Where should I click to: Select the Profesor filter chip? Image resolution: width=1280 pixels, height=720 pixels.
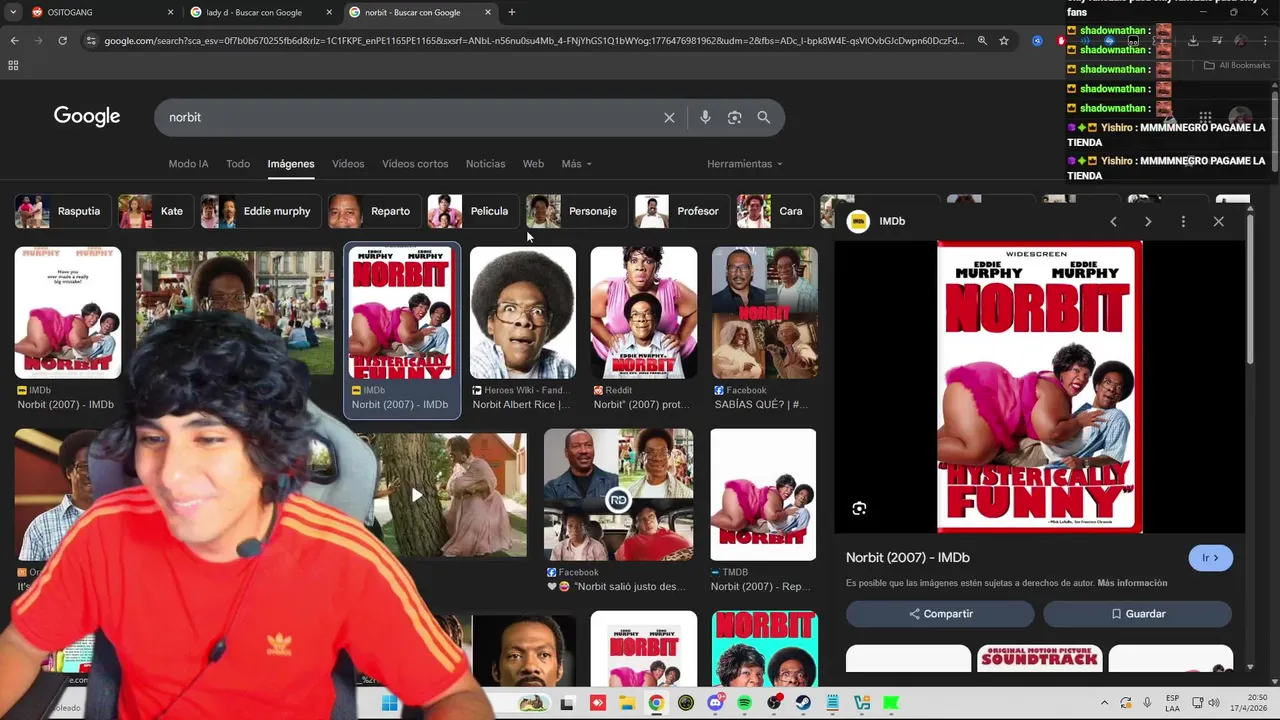(680, 211)
